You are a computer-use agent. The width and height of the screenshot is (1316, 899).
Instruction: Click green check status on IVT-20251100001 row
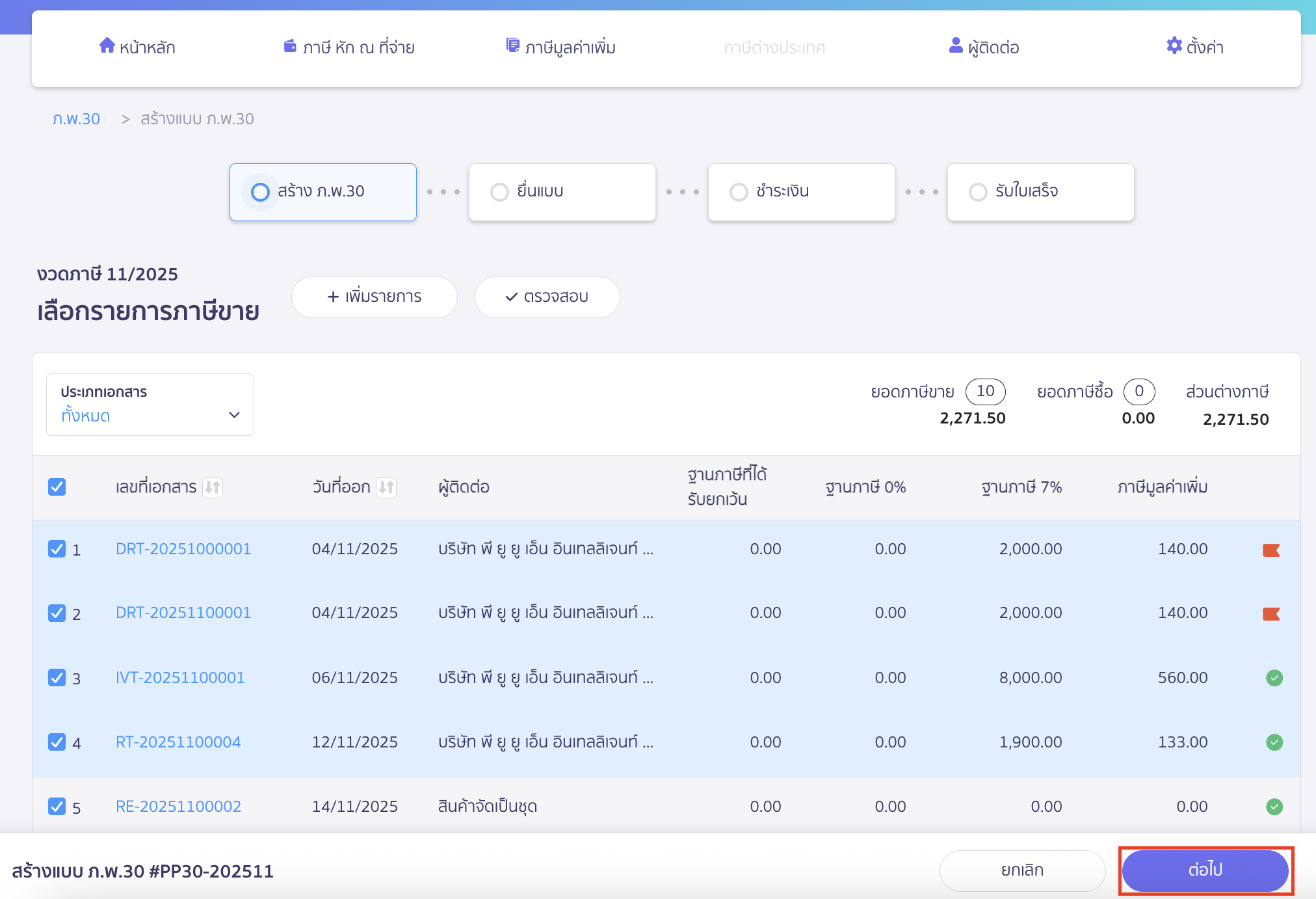(1274, 678)
